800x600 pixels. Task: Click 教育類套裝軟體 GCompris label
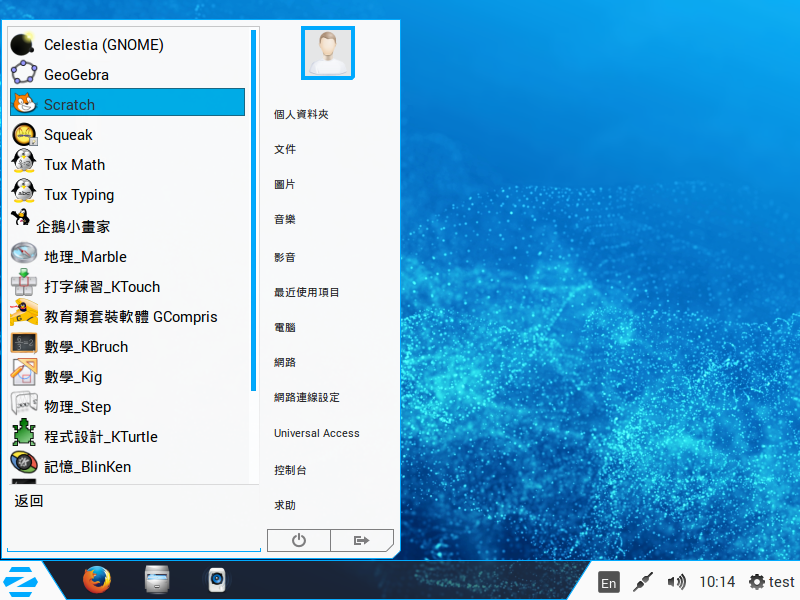tap(131, 317)
